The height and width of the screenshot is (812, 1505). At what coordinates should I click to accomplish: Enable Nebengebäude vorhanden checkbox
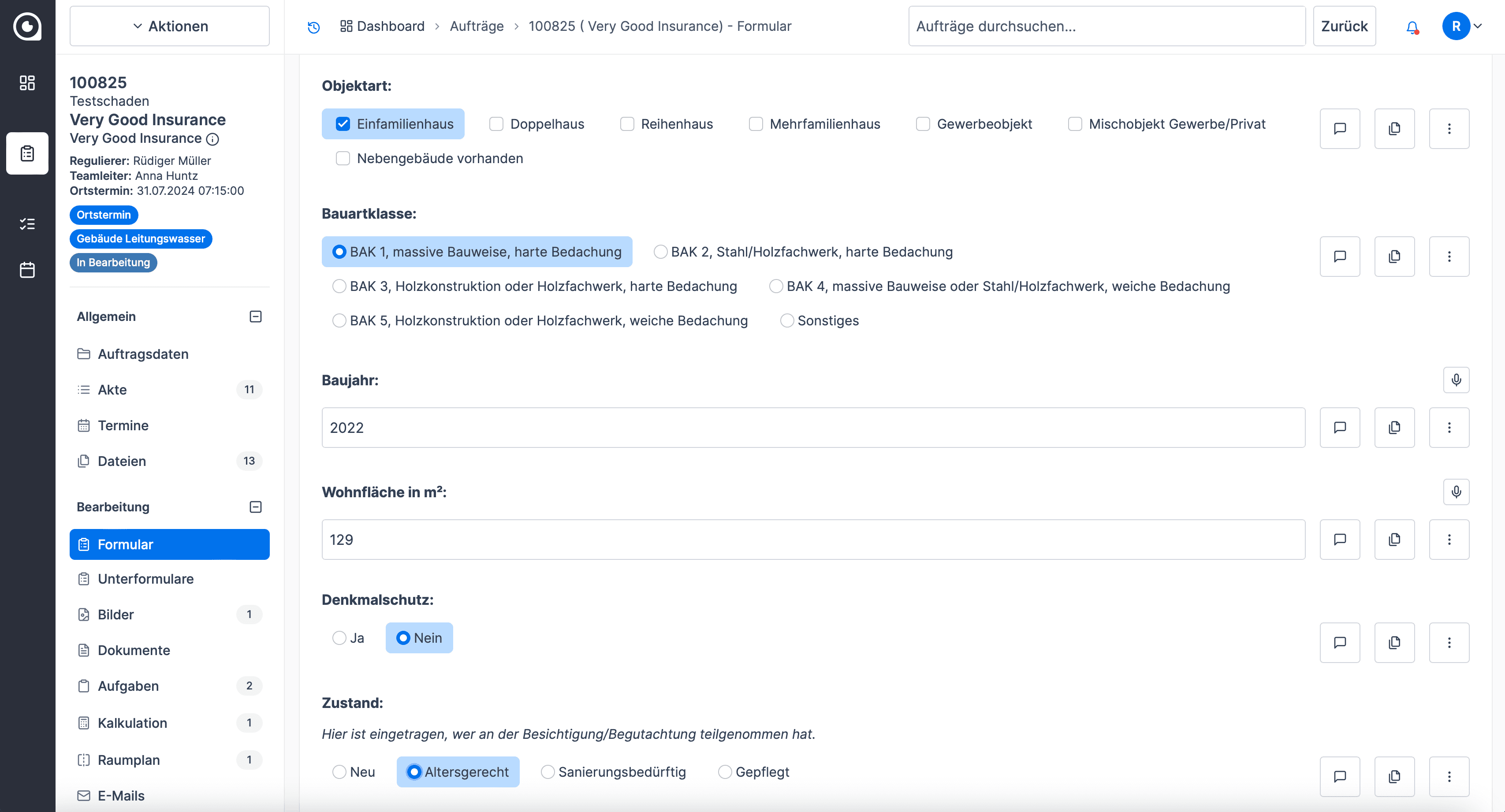coord(343,158)
